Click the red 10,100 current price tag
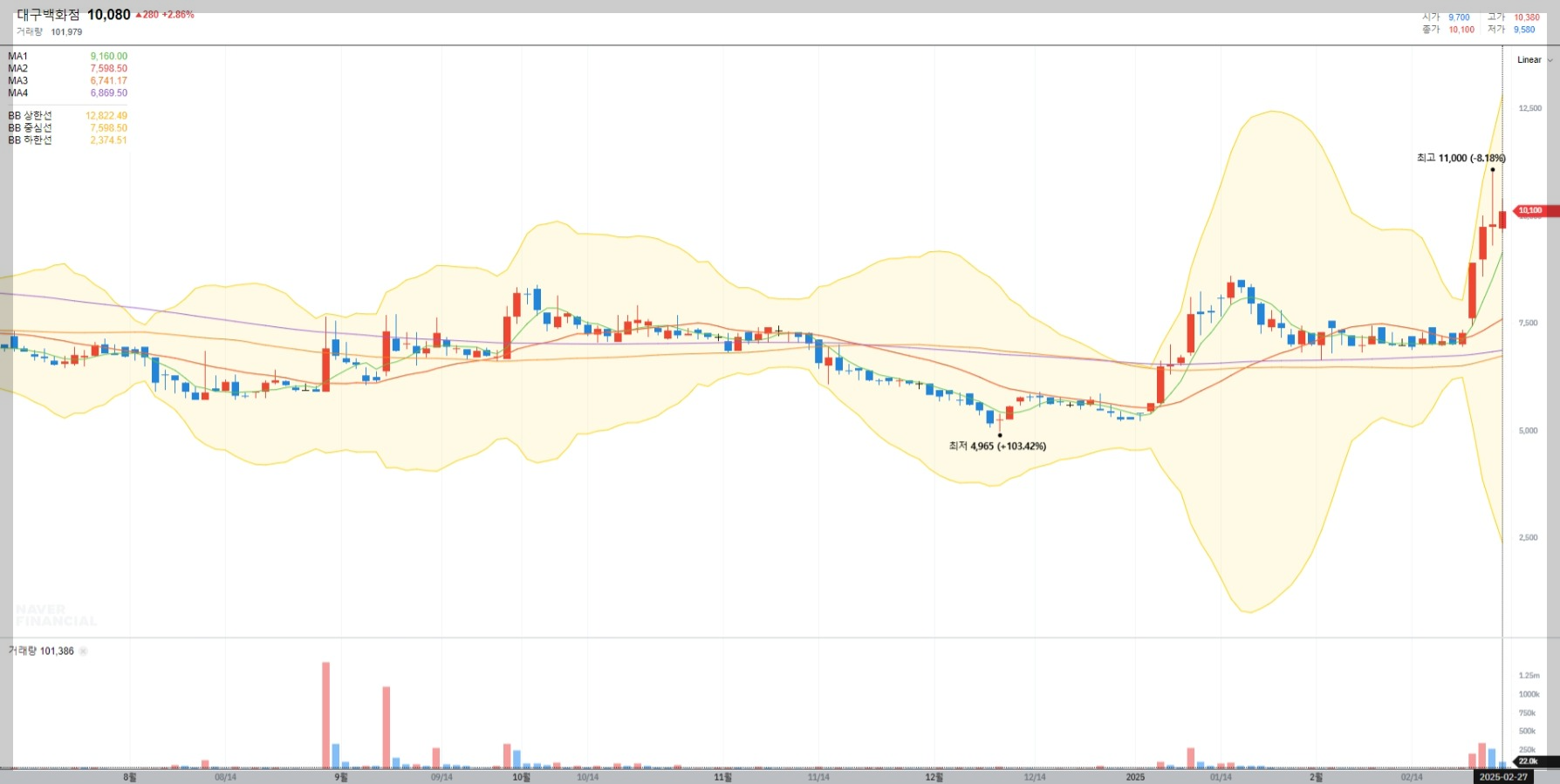 click(x=1536, y=211)
